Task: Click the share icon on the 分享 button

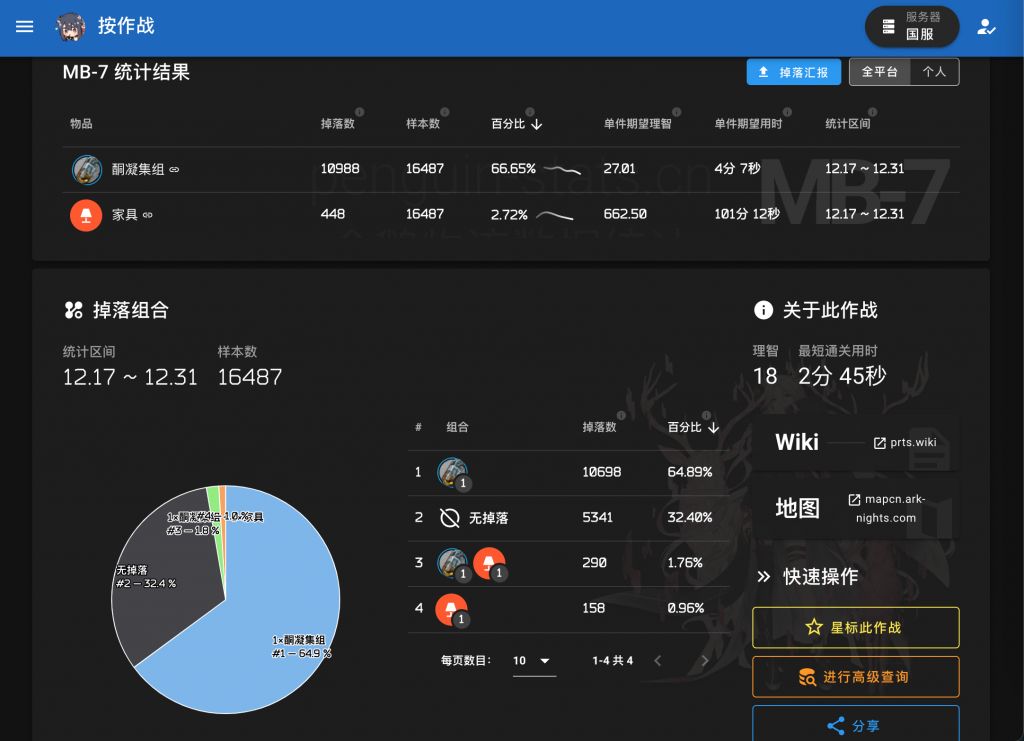Action: coord(837,726)
